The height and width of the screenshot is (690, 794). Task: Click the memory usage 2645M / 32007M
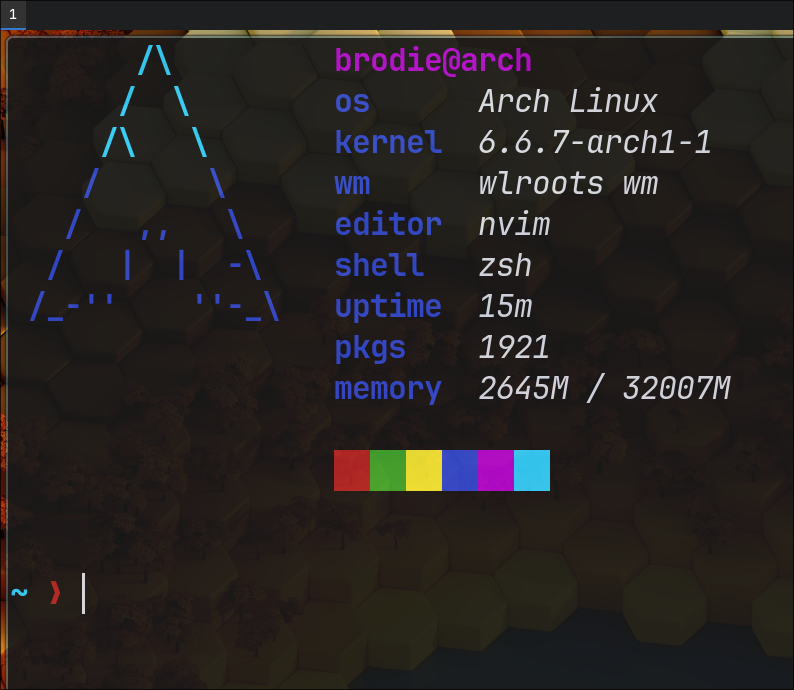[604, 389]
